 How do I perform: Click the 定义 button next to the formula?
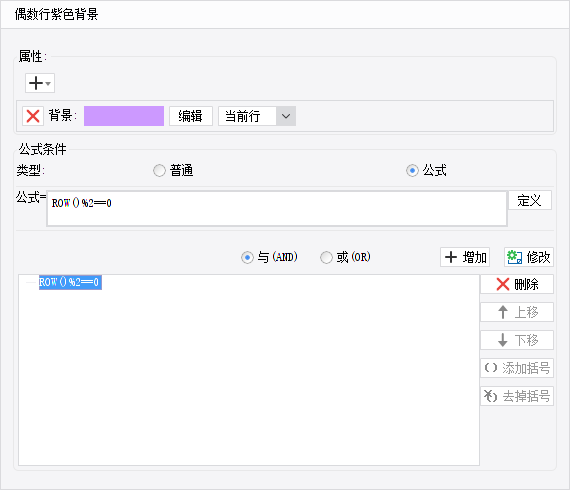[530, 200]
